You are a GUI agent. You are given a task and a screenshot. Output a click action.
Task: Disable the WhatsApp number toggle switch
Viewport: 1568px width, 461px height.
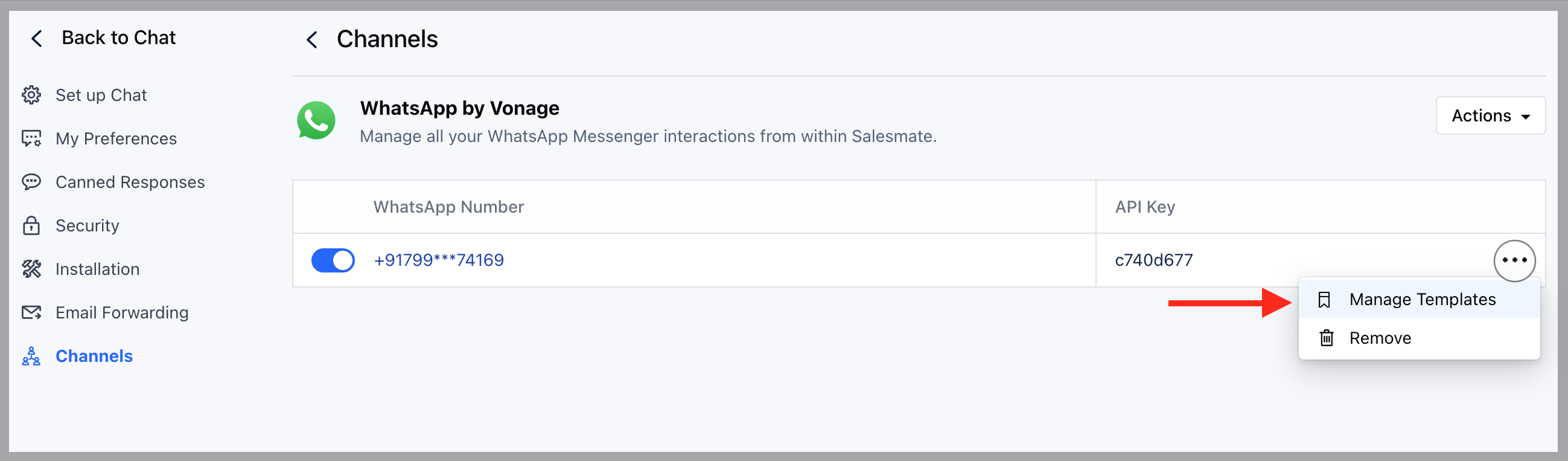[x=333, y=260]
